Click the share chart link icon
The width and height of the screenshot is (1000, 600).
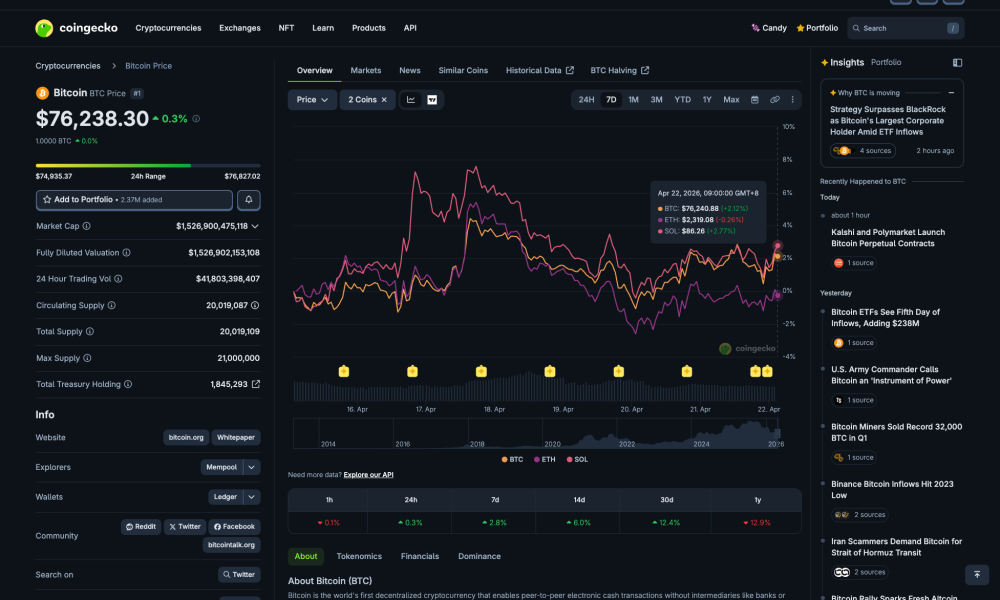tap(774, 99)
